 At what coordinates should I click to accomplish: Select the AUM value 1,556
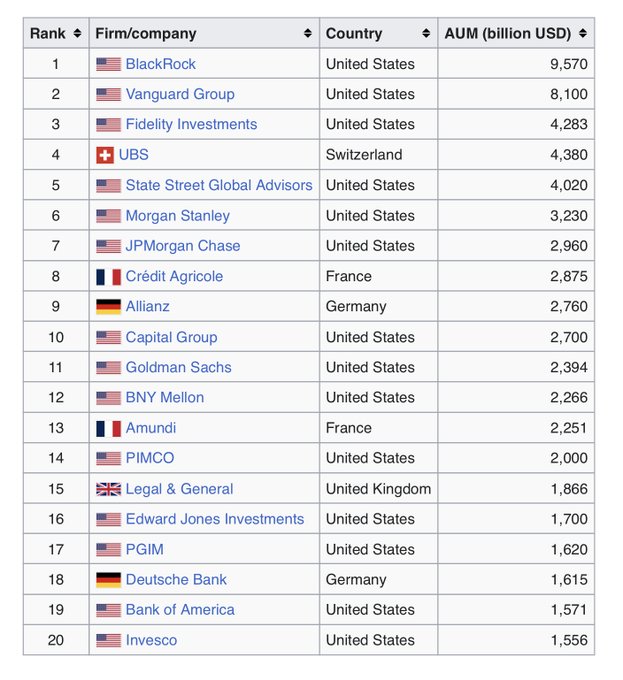tap(569, 640)
